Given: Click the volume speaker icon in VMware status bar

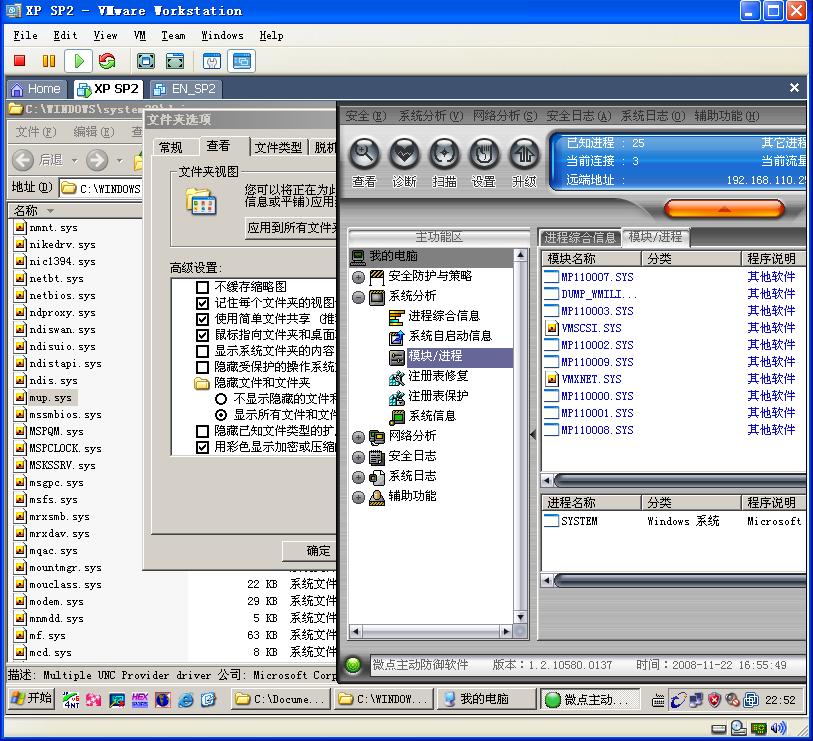Looking at the screenshot, I should [778, 729].
